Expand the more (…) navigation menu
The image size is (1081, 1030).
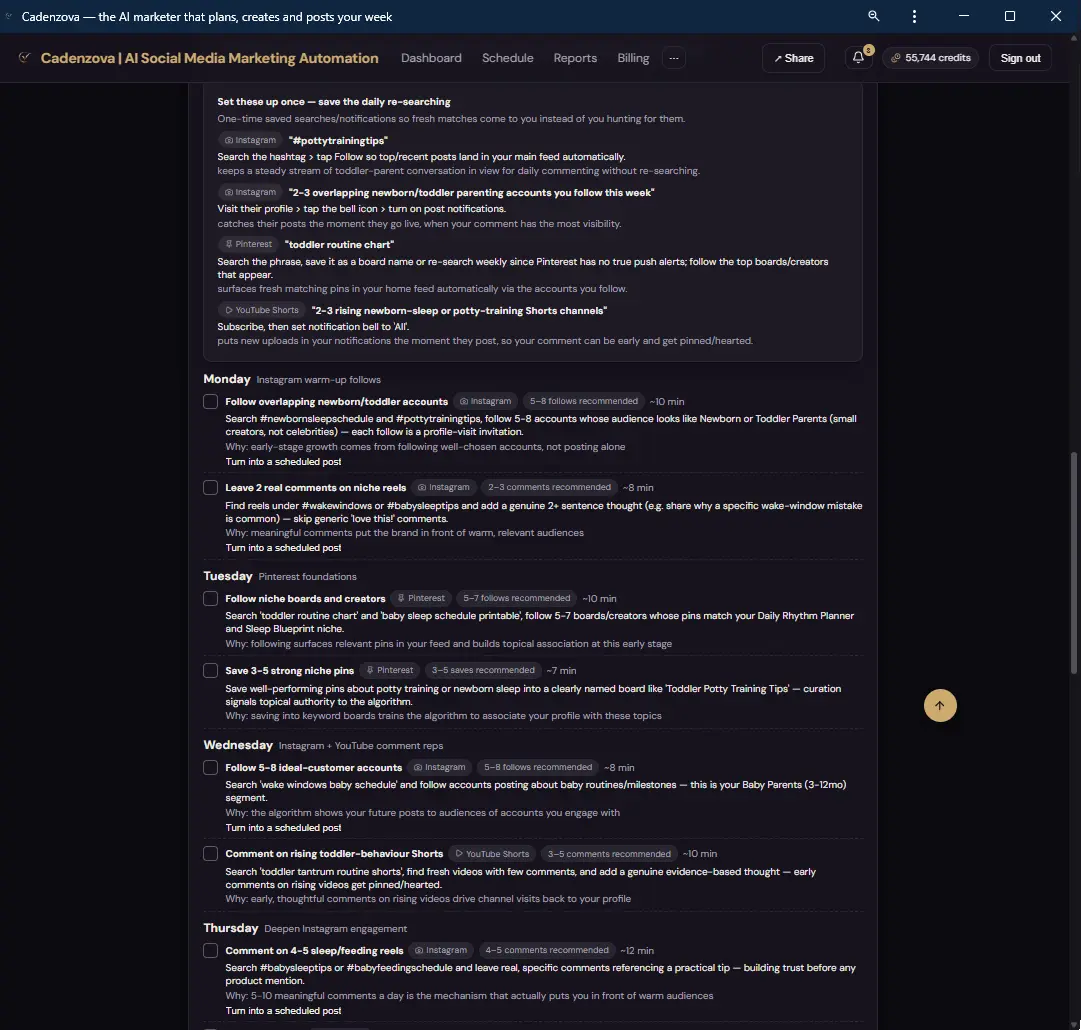(674, 58)
